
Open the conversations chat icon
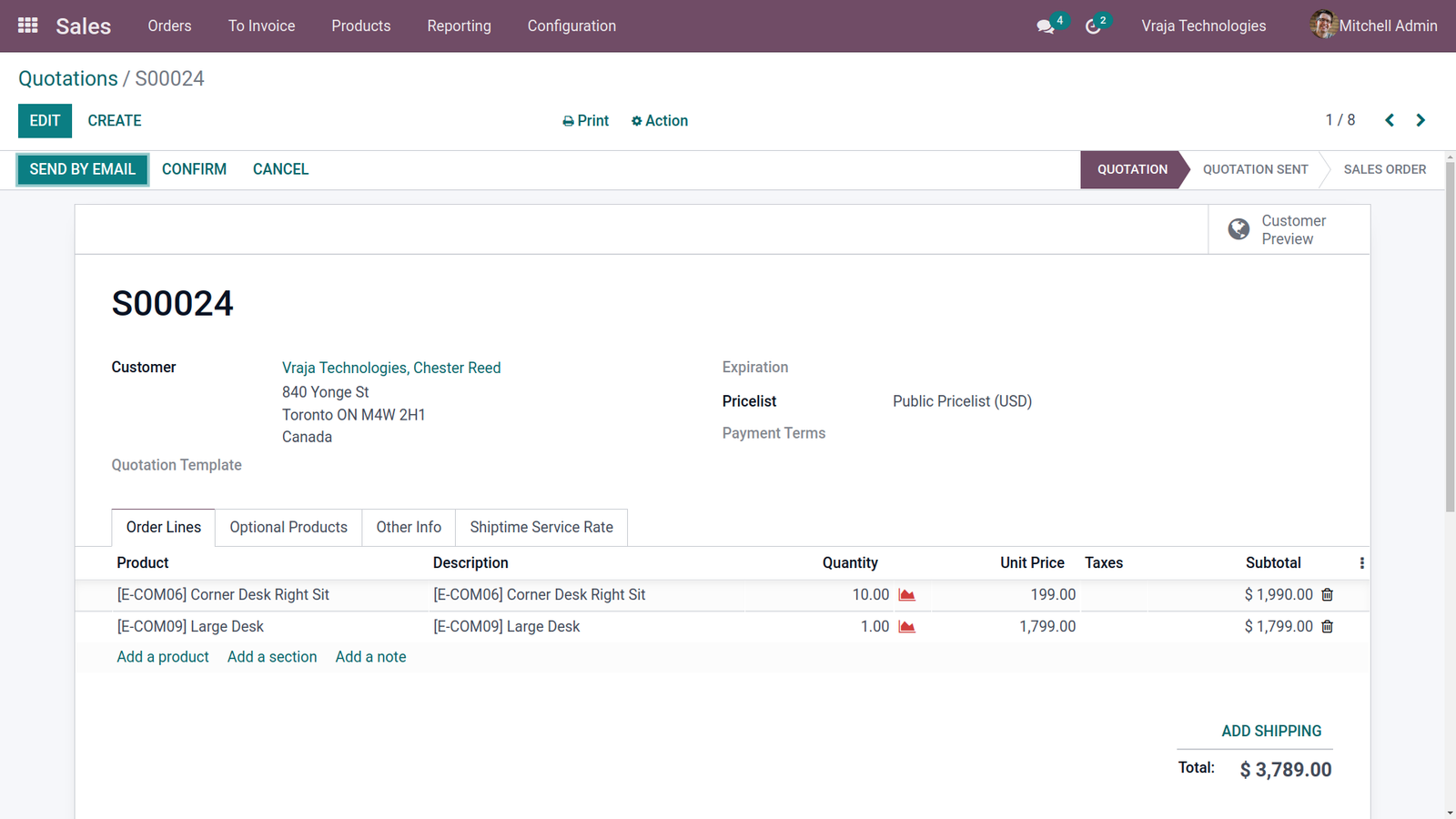click(x=1046, y=26)
